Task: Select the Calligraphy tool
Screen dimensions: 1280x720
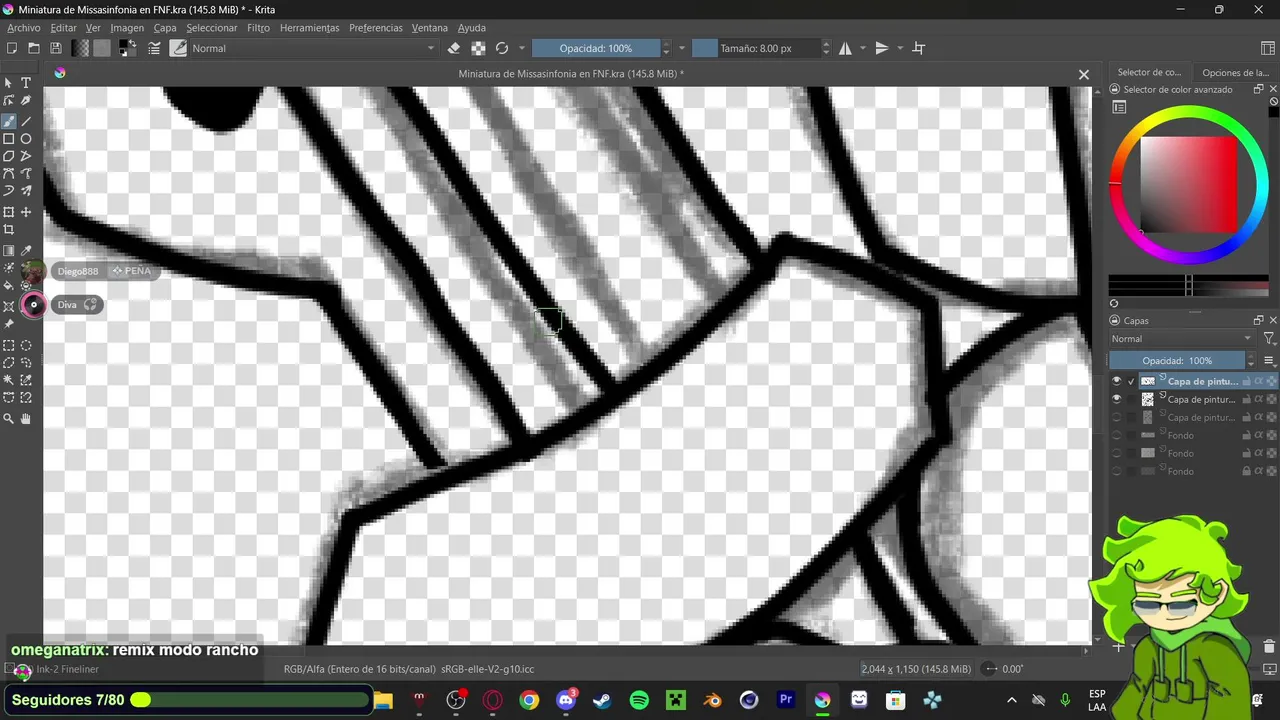Action: 26,101
